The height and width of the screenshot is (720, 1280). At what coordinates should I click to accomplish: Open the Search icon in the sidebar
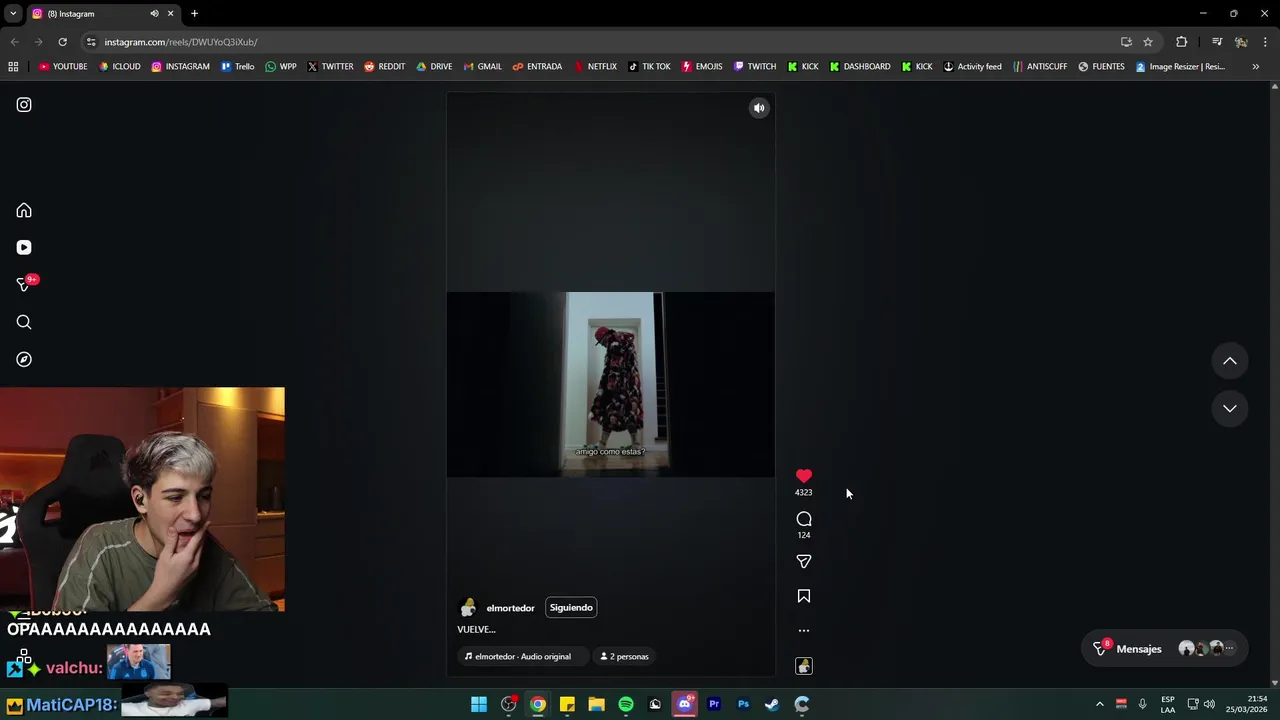(24, 322)
